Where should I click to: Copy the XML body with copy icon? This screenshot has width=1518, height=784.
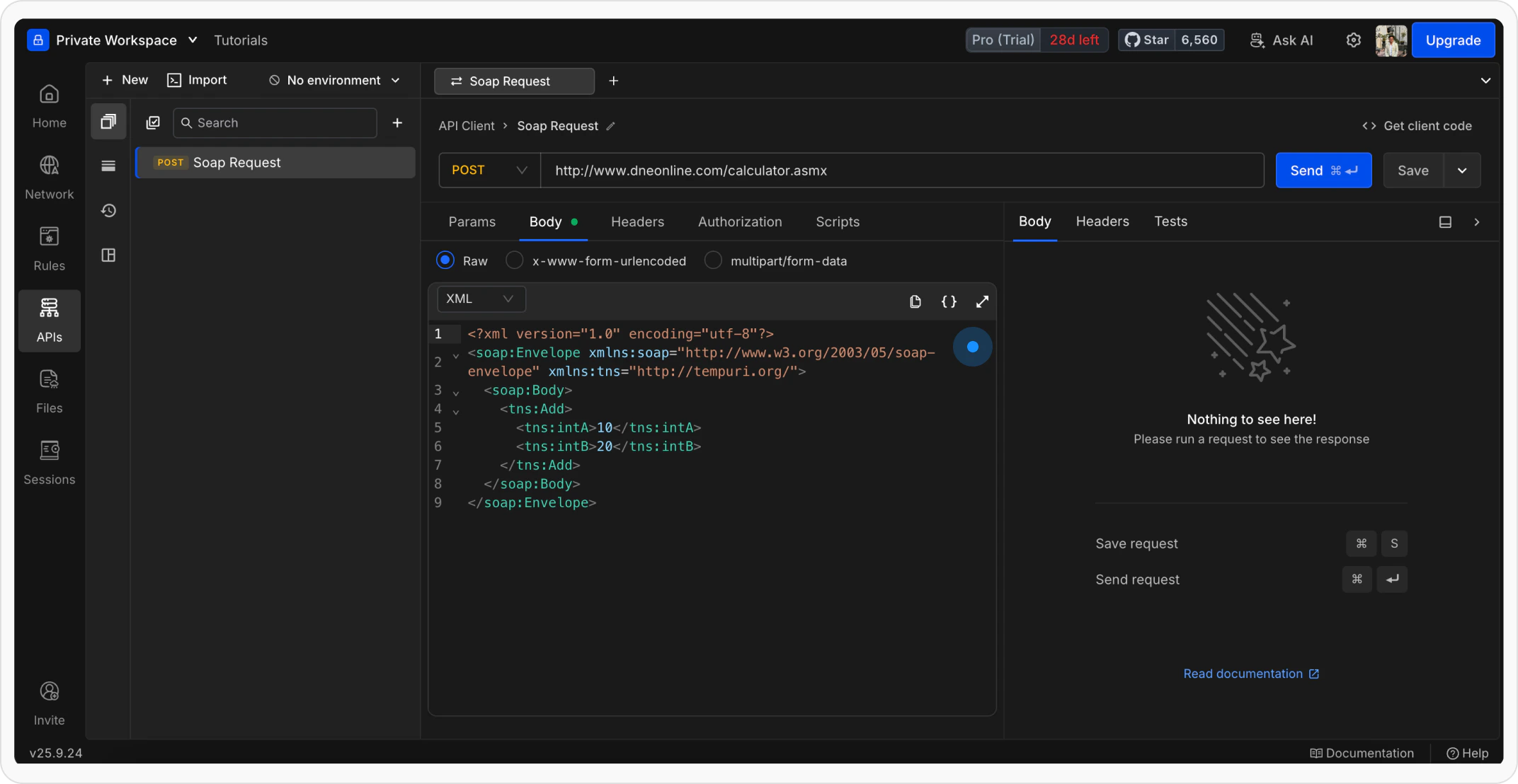(915, 301)
